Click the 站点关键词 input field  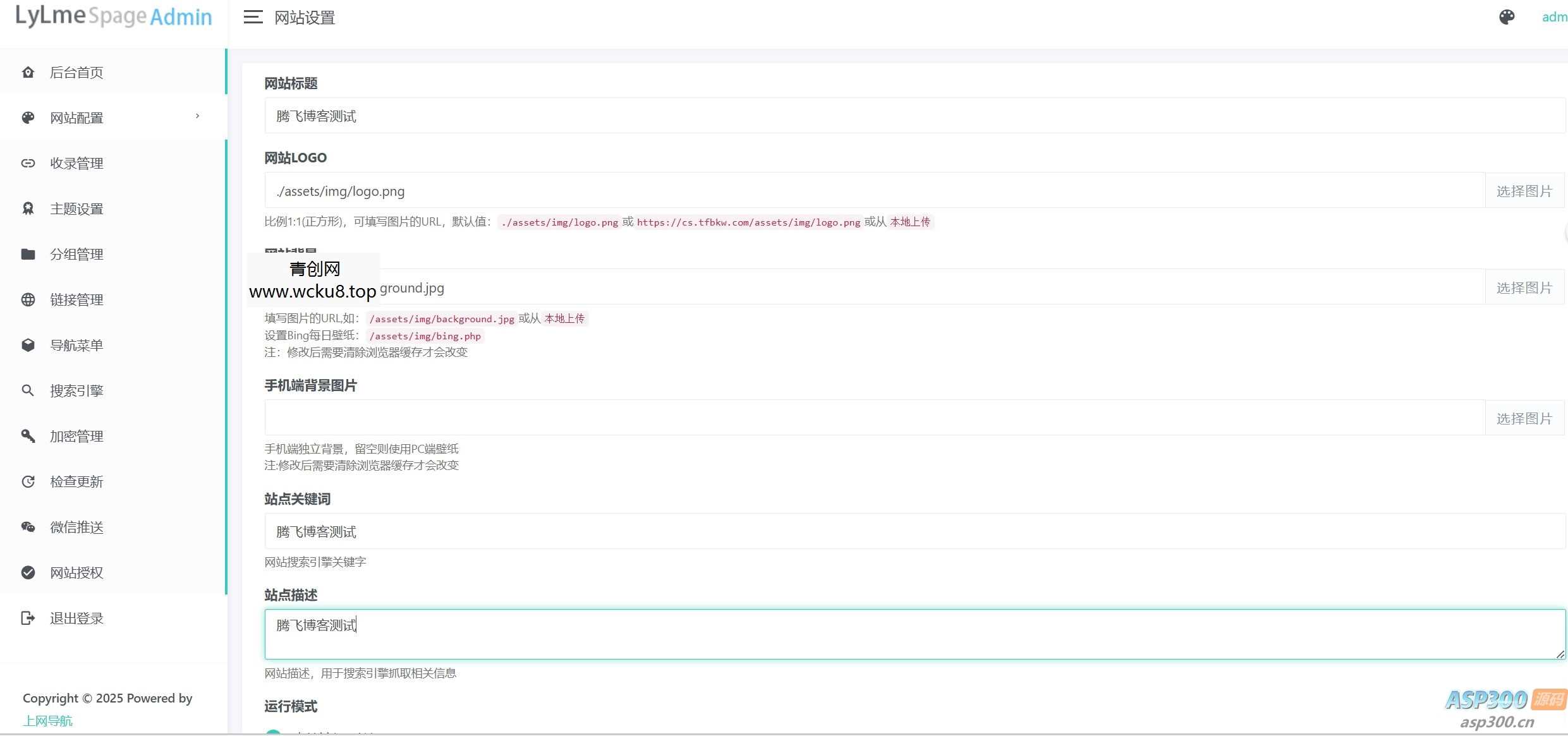pyautogui.click(x=885, y=532)
